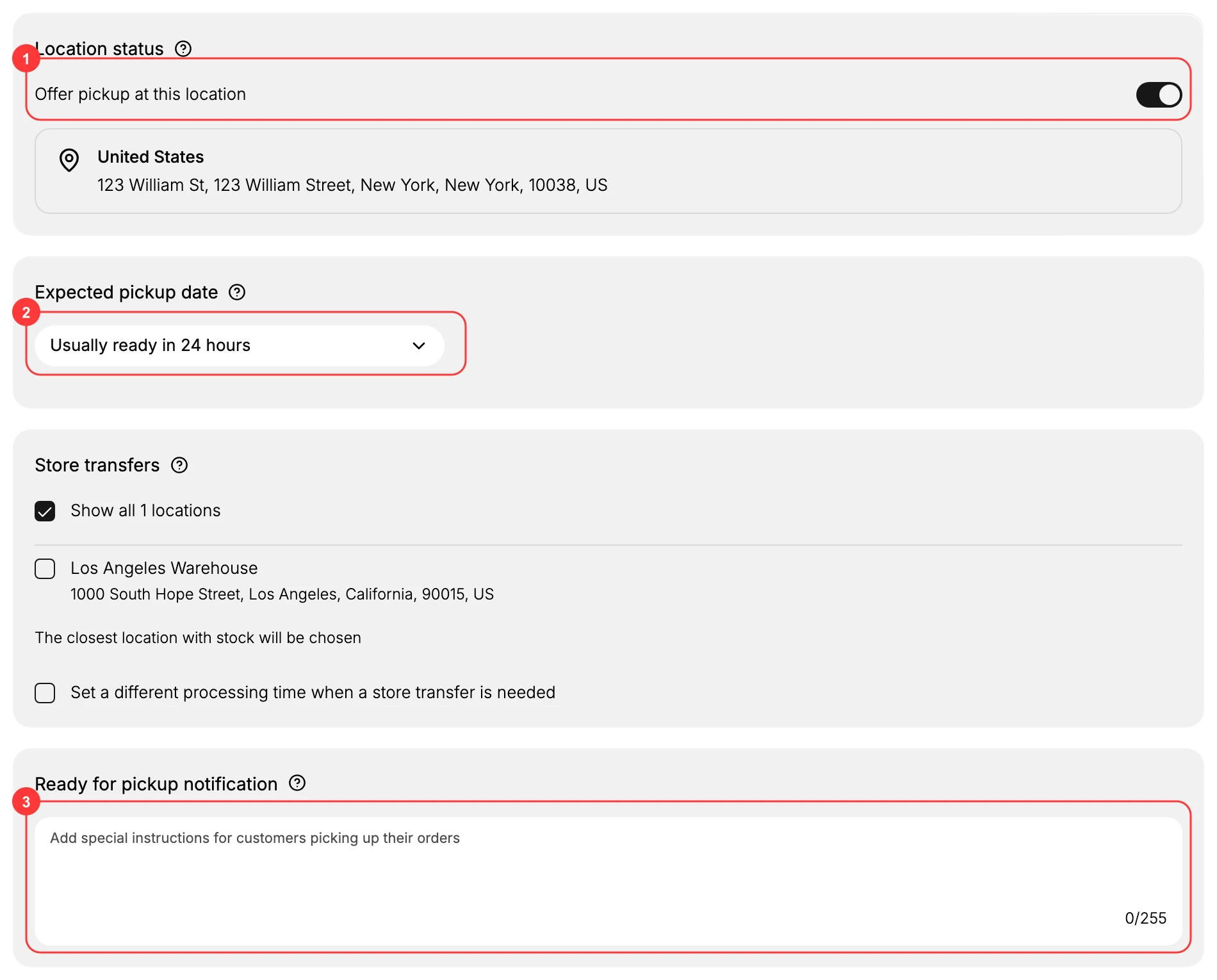1217x980 pixels.
Task: Open help icon beside Location status
Action: (183, 49)
